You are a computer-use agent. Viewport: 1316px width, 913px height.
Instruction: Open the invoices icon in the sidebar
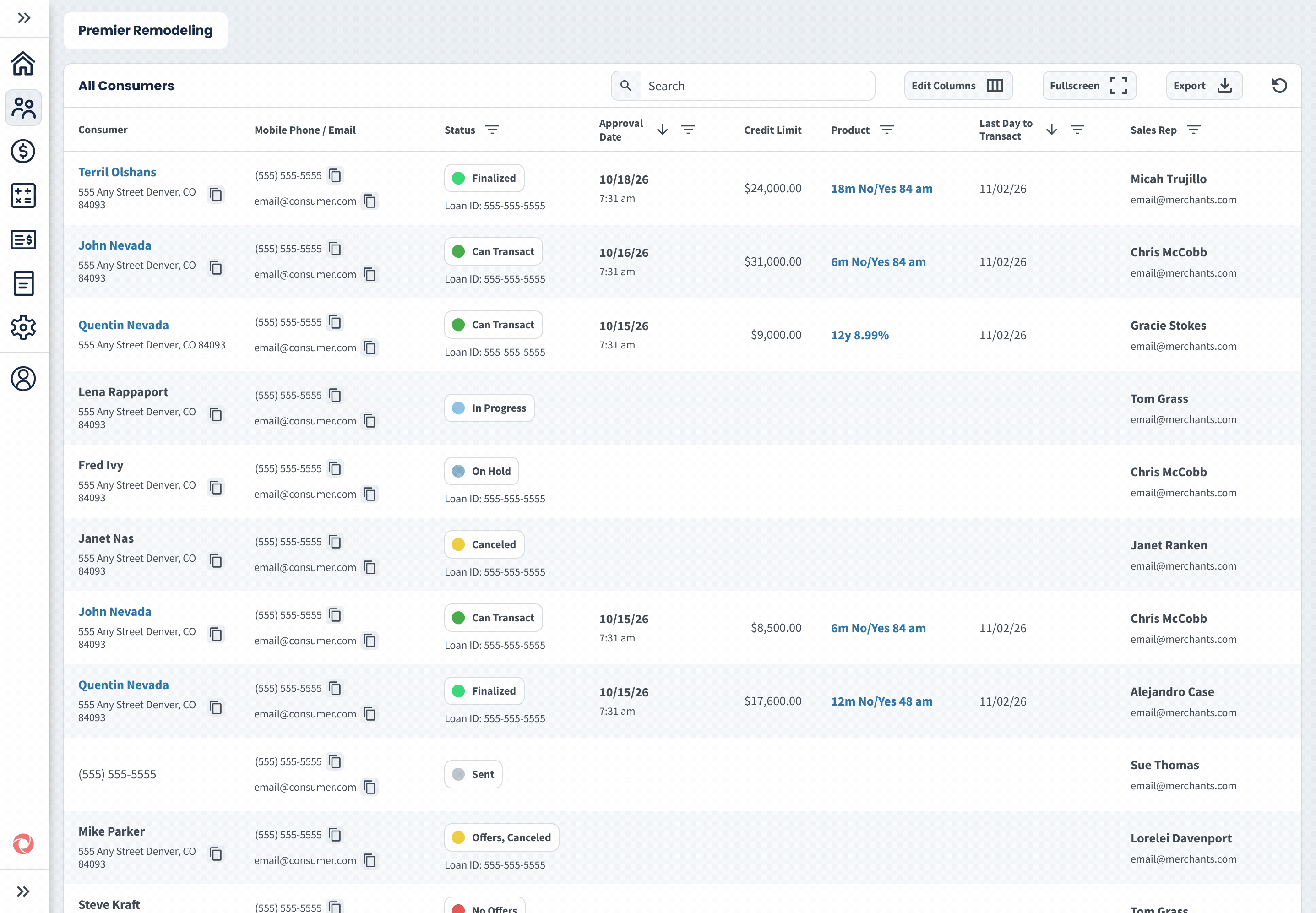[23, 239]
